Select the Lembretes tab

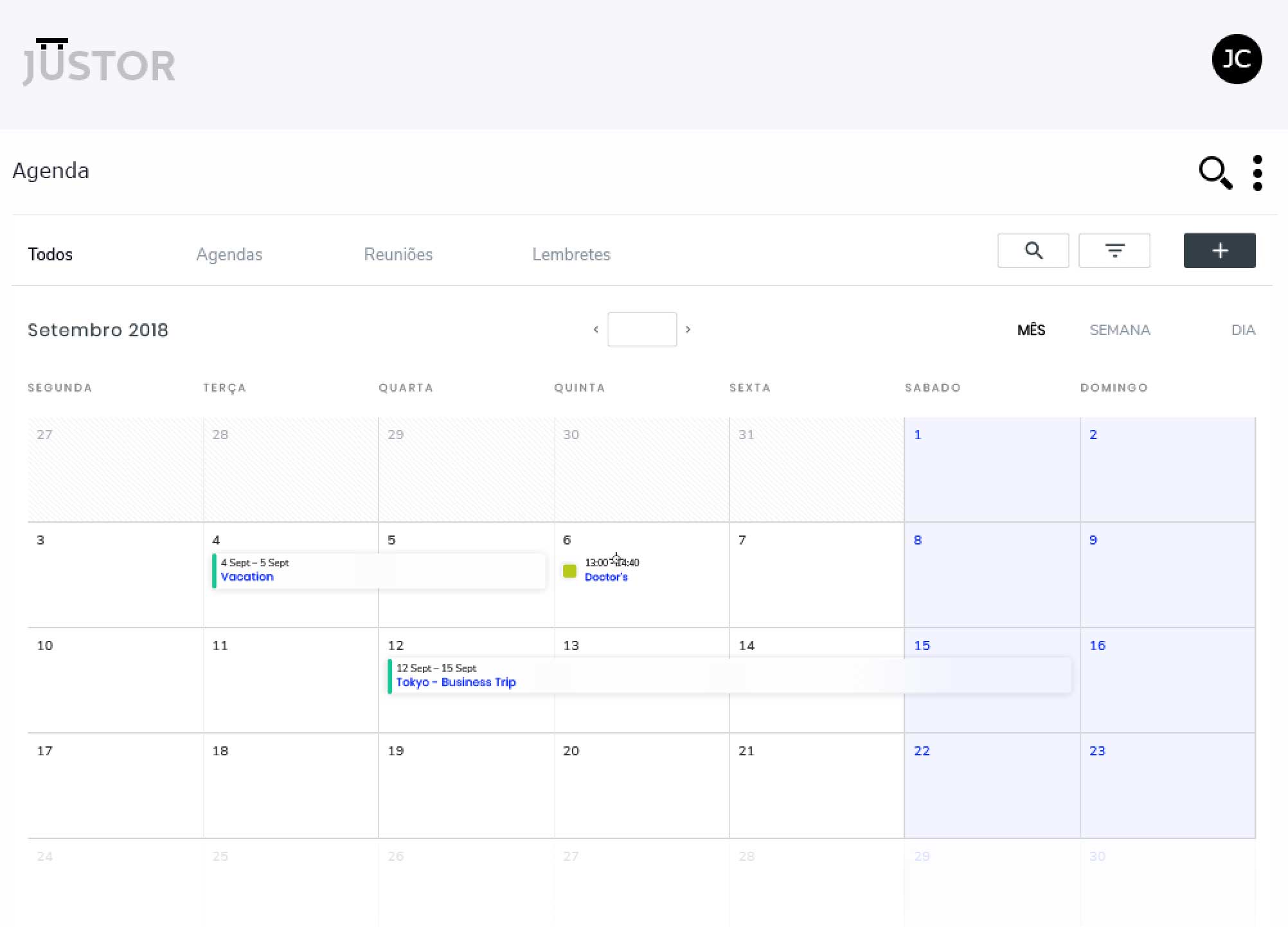coord(571,255)
